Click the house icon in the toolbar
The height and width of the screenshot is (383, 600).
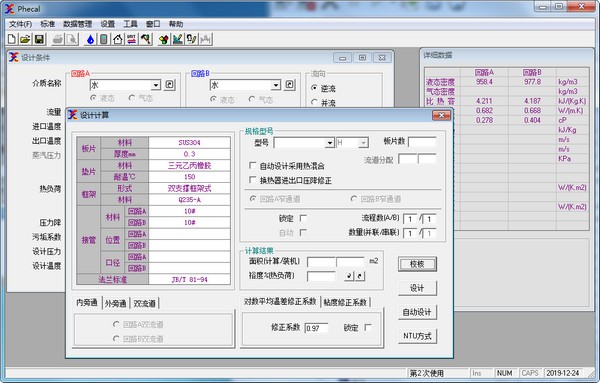tap(118, 39)
